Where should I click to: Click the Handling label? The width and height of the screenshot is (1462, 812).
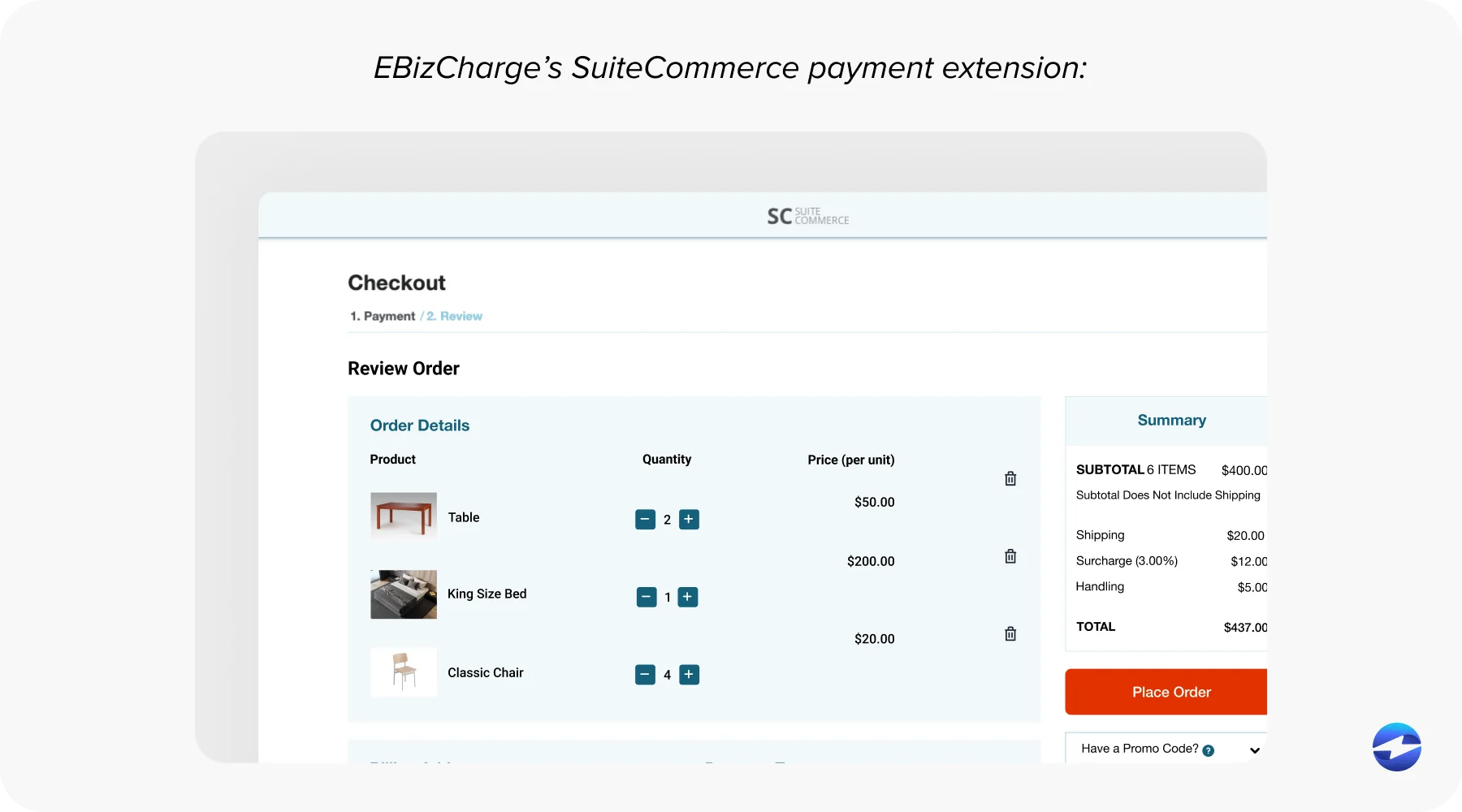pos(1100,586)
